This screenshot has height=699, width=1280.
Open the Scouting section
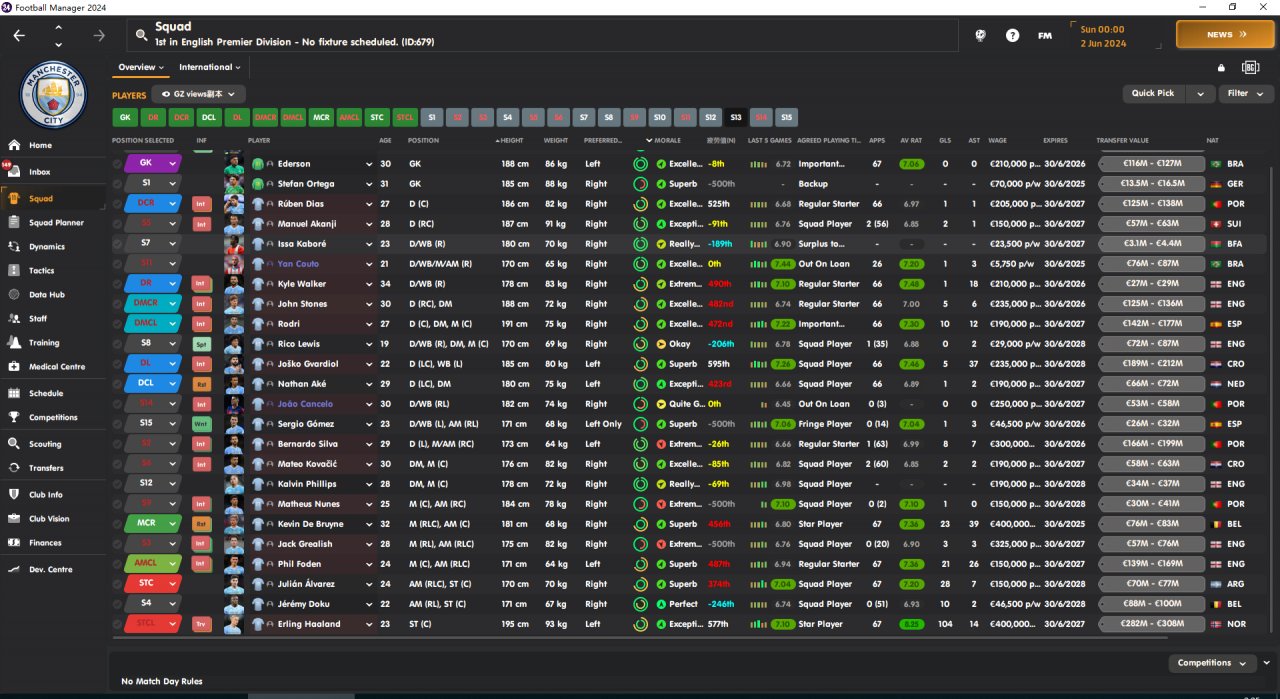(x=45, y=444)
